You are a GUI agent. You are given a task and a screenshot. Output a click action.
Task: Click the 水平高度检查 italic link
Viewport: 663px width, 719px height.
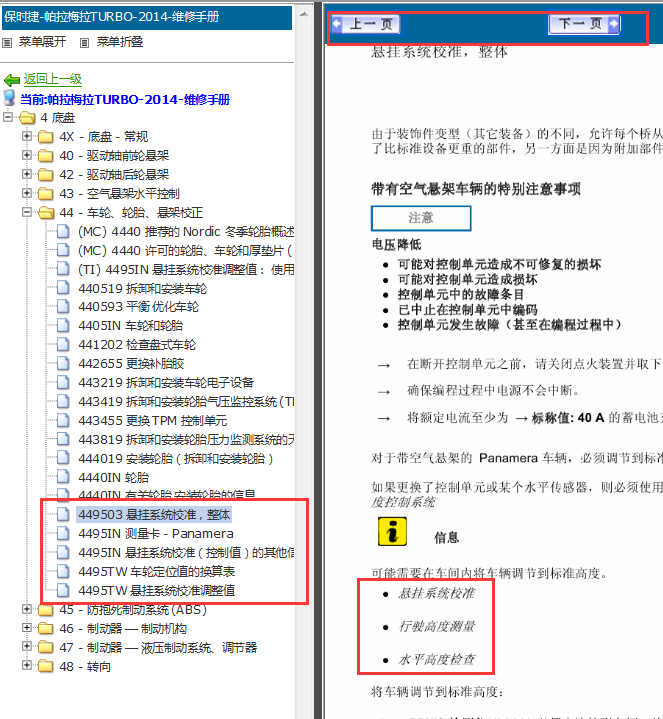pyautogui.click(x=436, y=659)
